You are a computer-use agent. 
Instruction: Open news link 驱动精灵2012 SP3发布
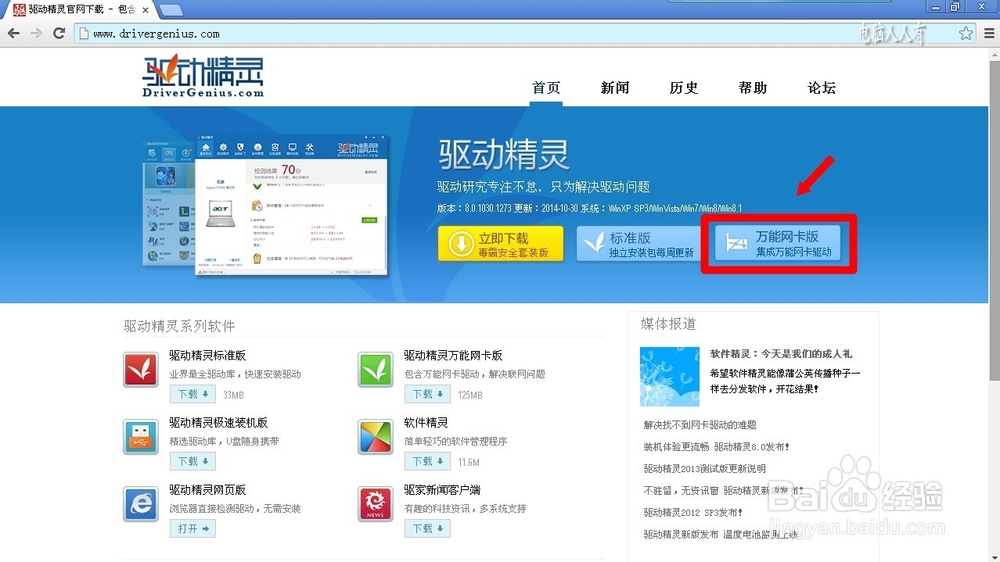tap(693, 512)
